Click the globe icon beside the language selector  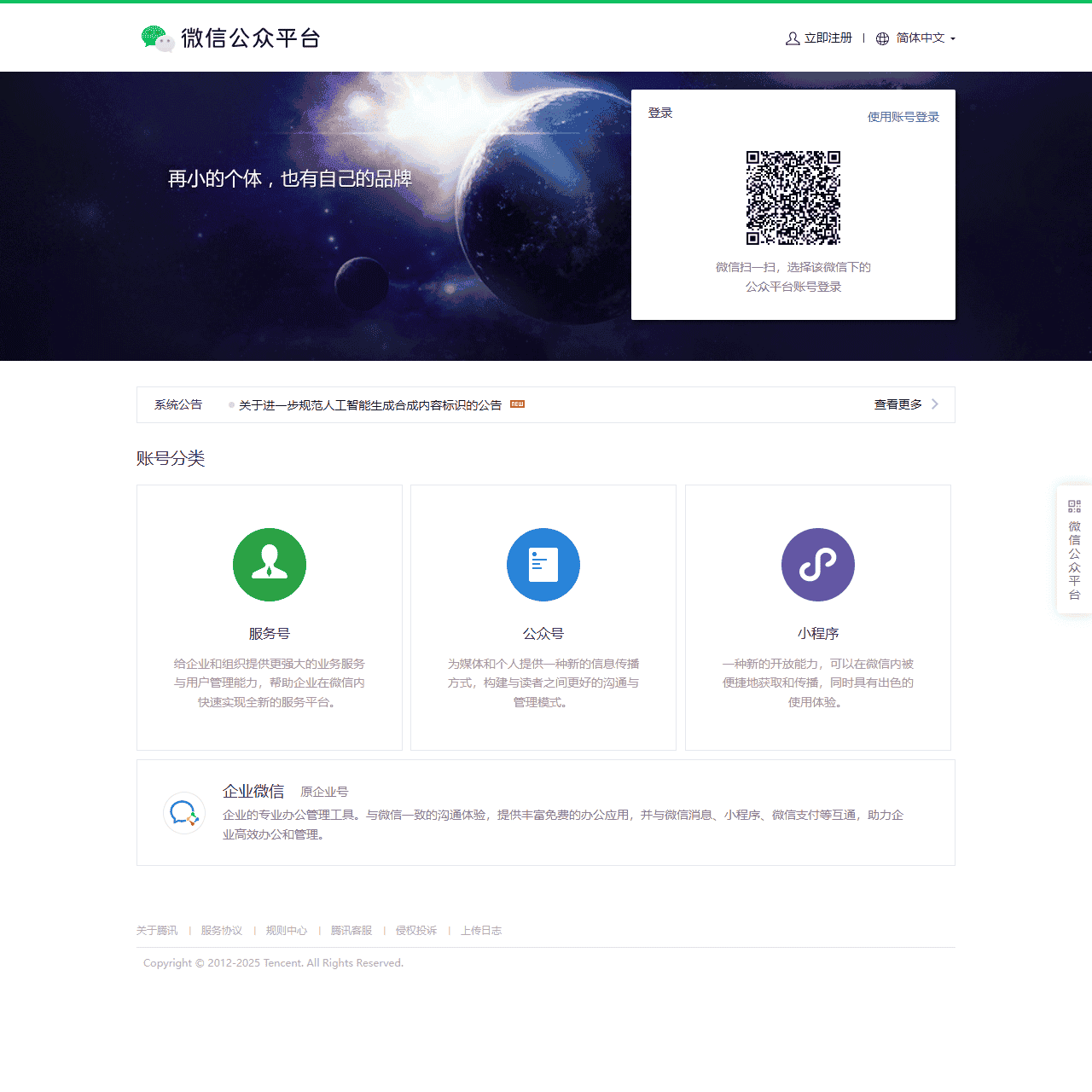click(882, 38)
